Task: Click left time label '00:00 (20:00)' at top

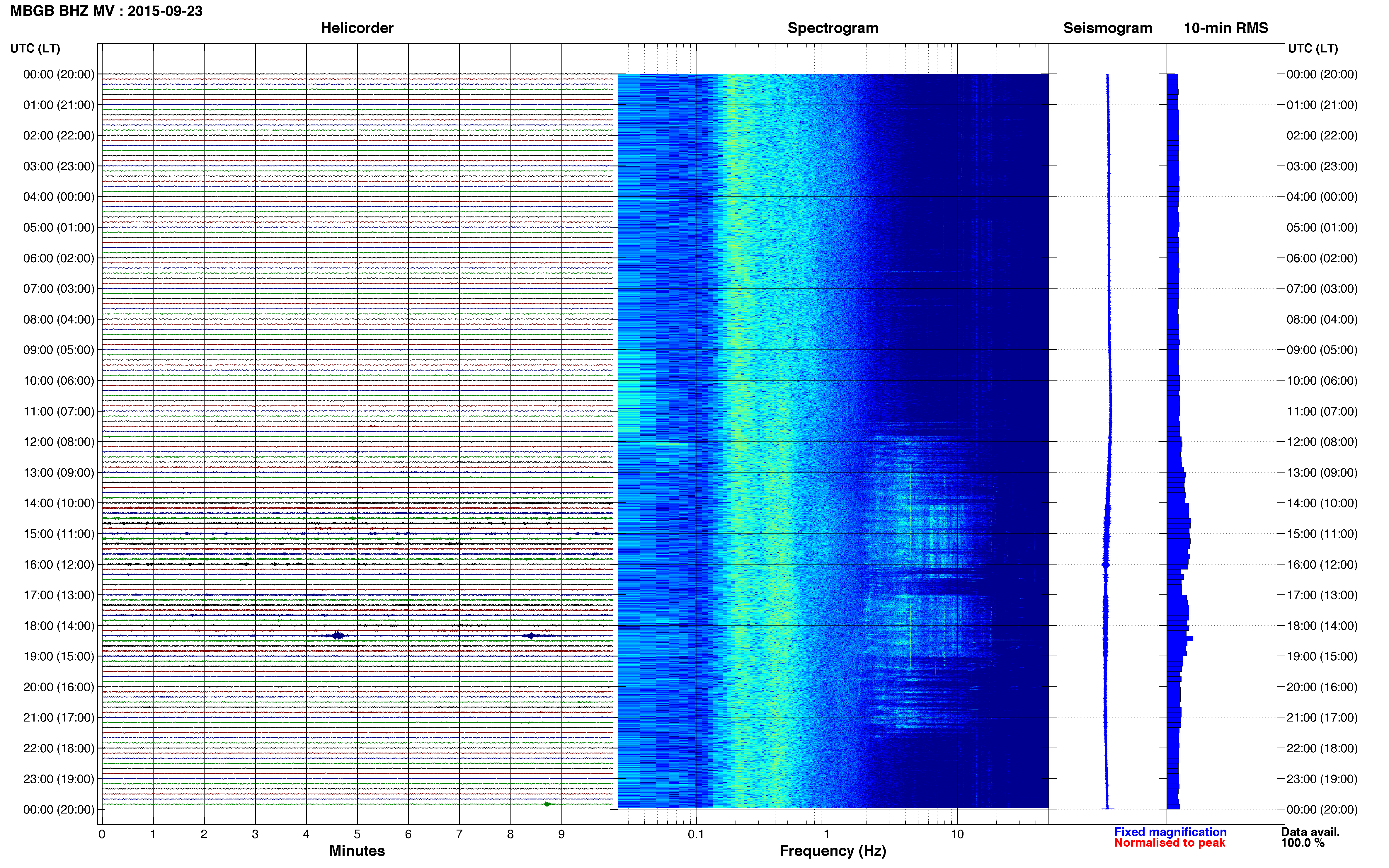Action: [59, 74]
